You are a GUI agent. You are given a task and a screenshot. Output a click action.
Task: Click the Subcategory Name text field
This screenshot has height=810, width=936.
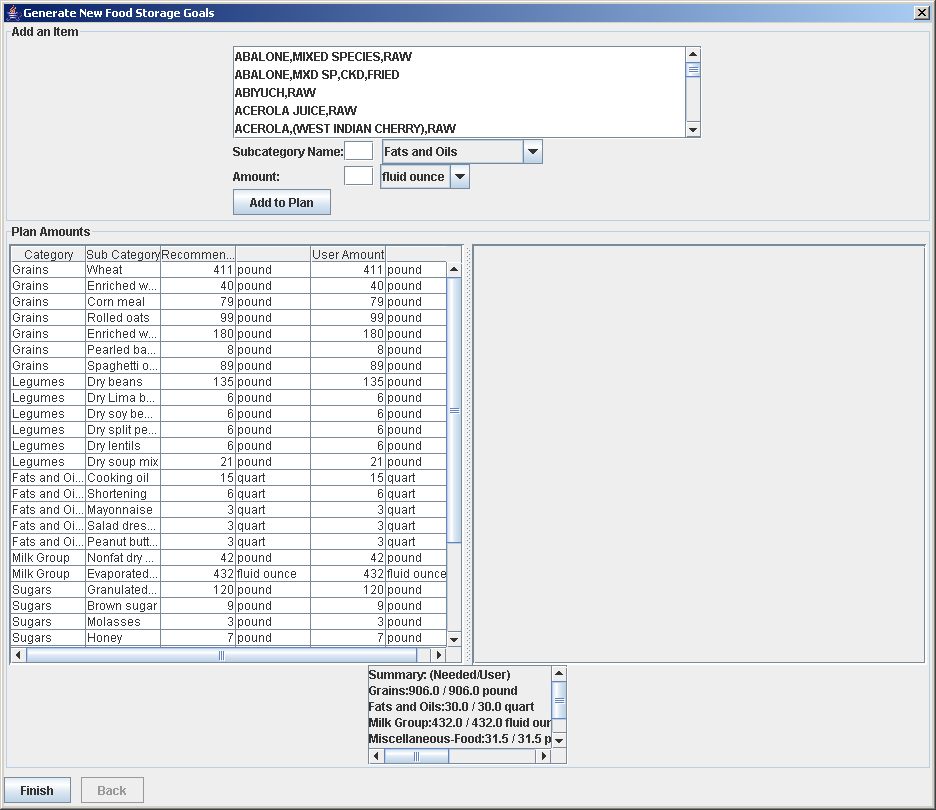[358, 152]
